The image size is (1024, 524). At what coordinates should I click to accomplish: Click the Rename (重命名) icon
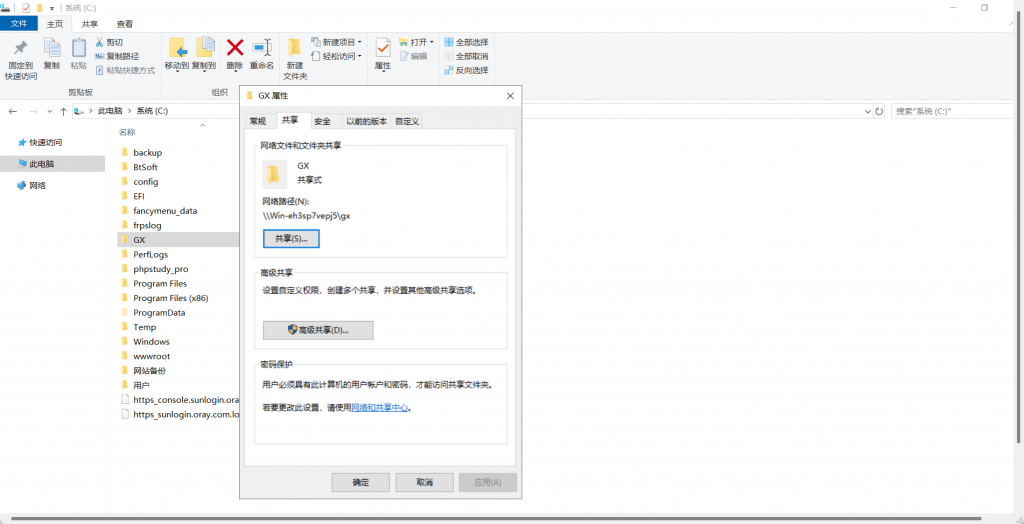click(262, 48)
